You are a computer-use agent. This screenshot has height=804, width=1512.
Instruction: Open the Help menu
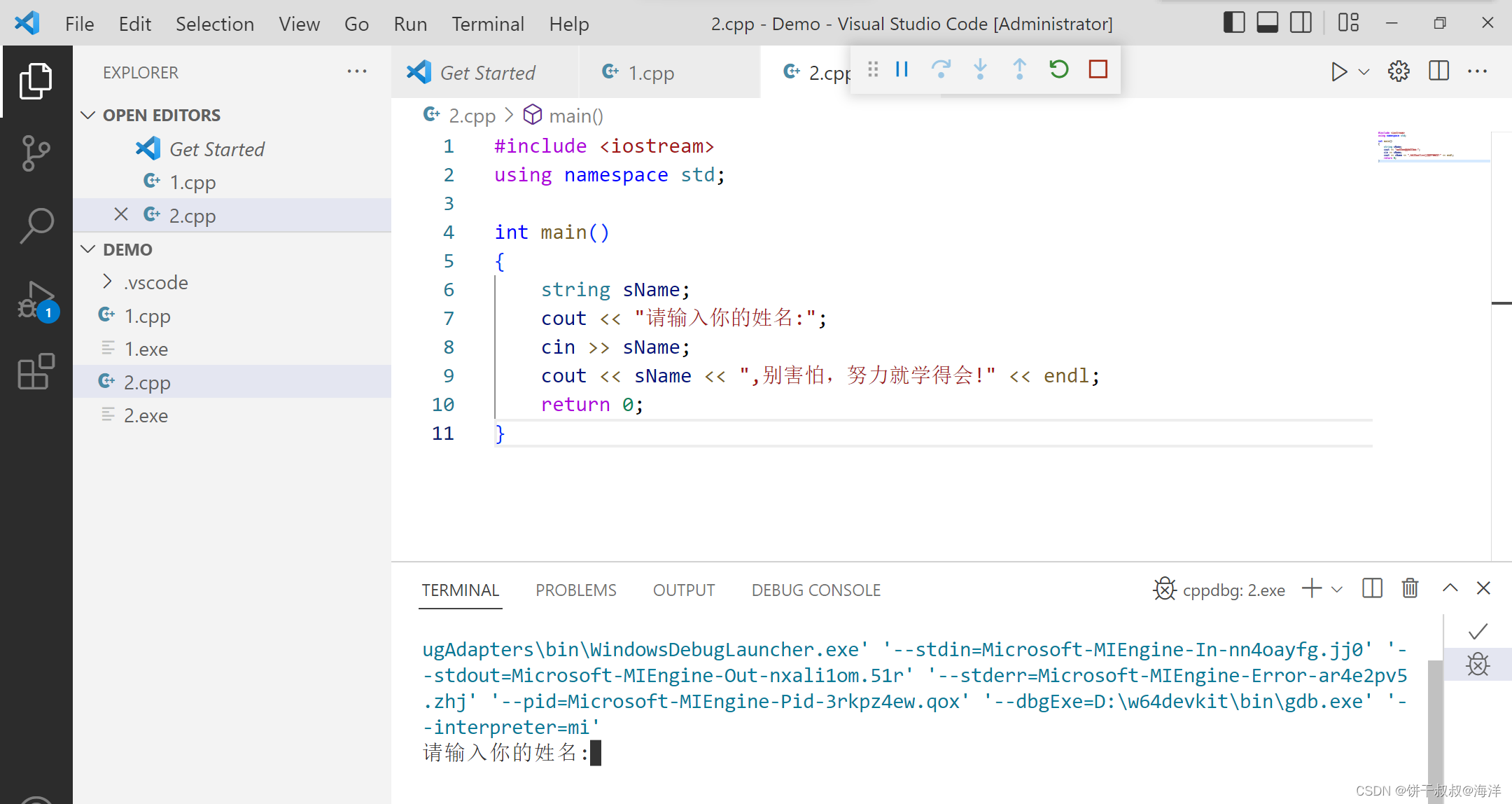tap(569, 24)
